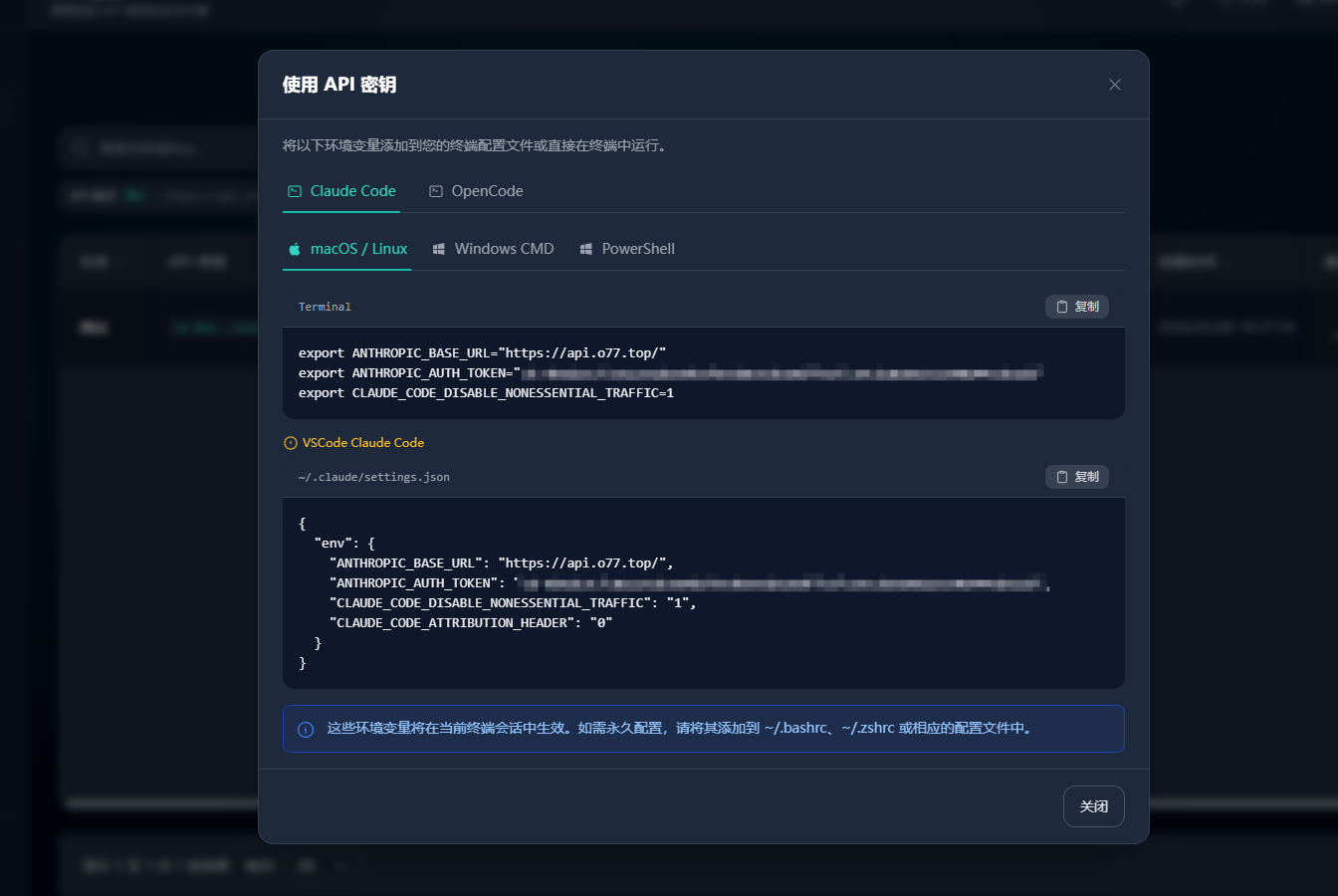Click the "export CLAUDE_CODE_DISABLE_NONESSENTIAL_TRAFFIC=1" line

486,393
